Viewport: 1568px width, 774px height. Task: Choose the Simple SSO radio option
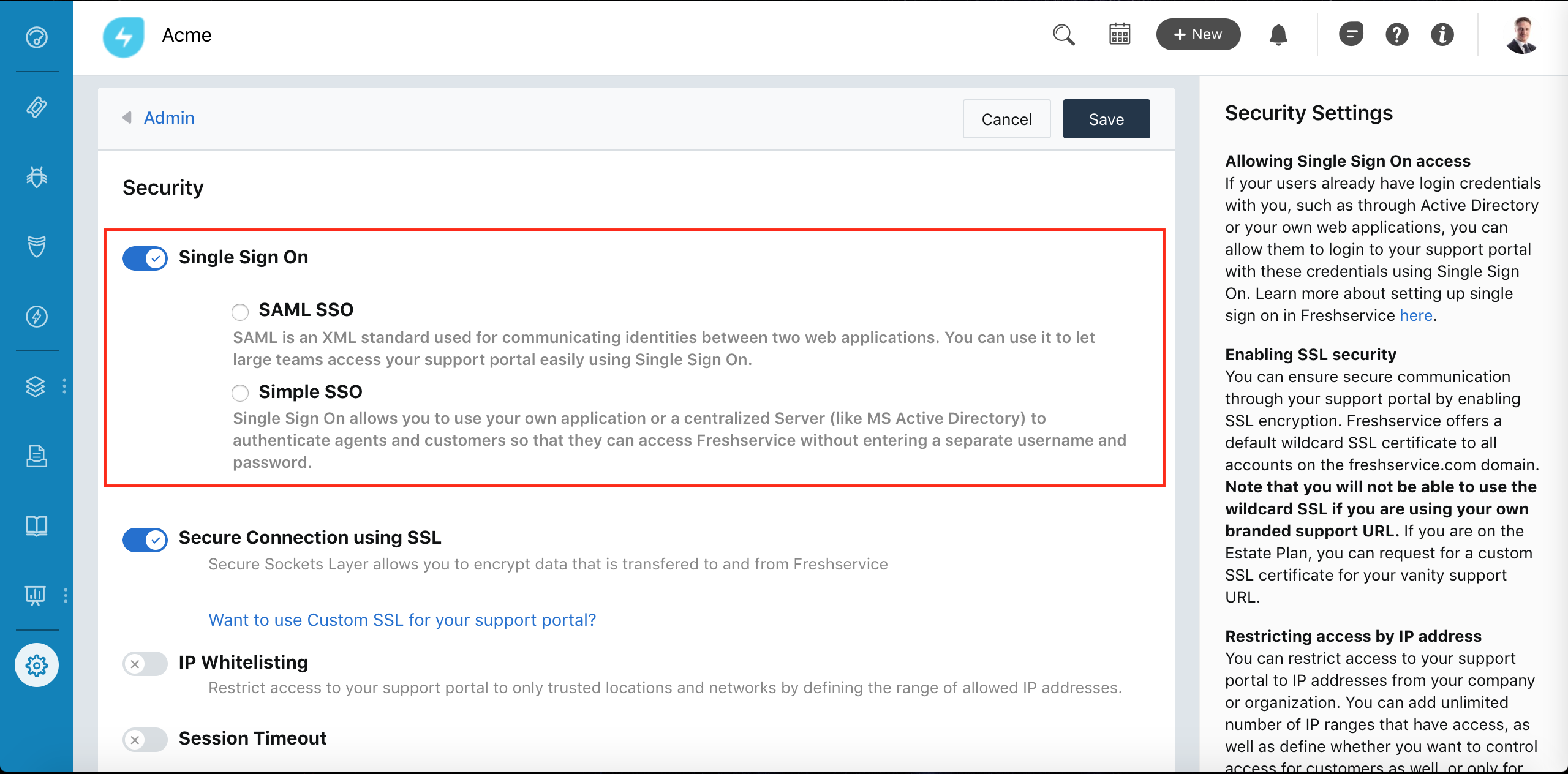pos(240,393)
